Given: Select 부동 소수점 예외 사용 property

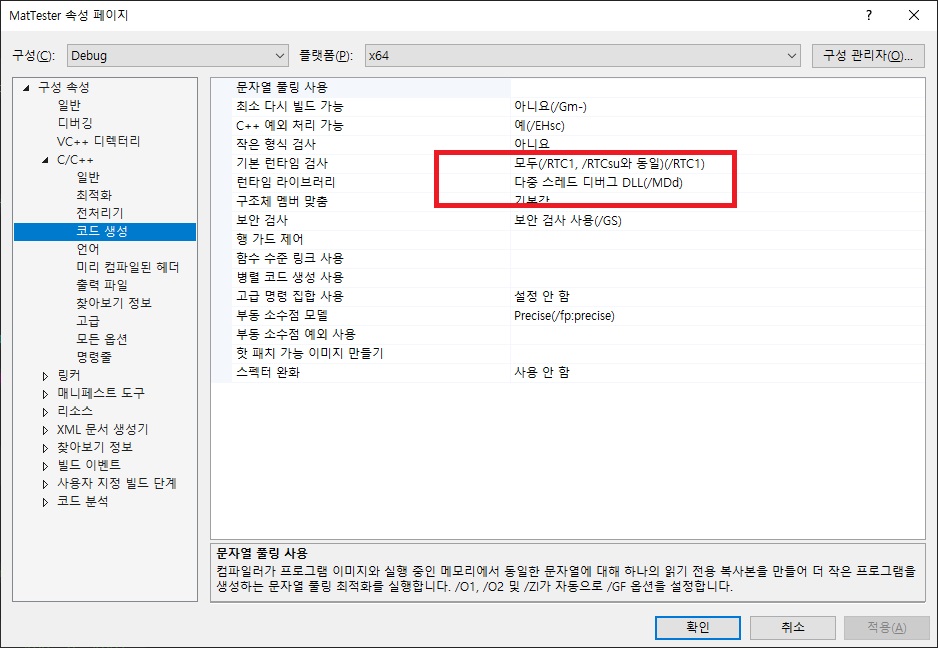Looking at the screenshot, I should point(296,334).
